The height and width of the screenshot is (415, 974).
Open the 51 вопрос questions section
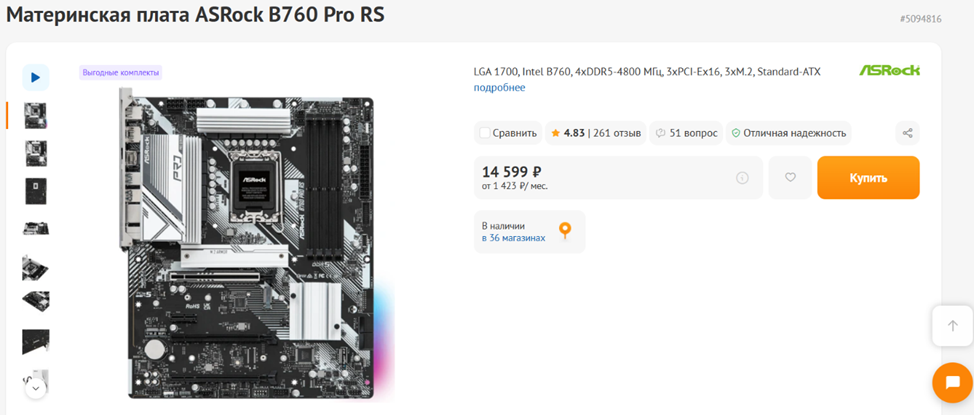pos(685,132)
